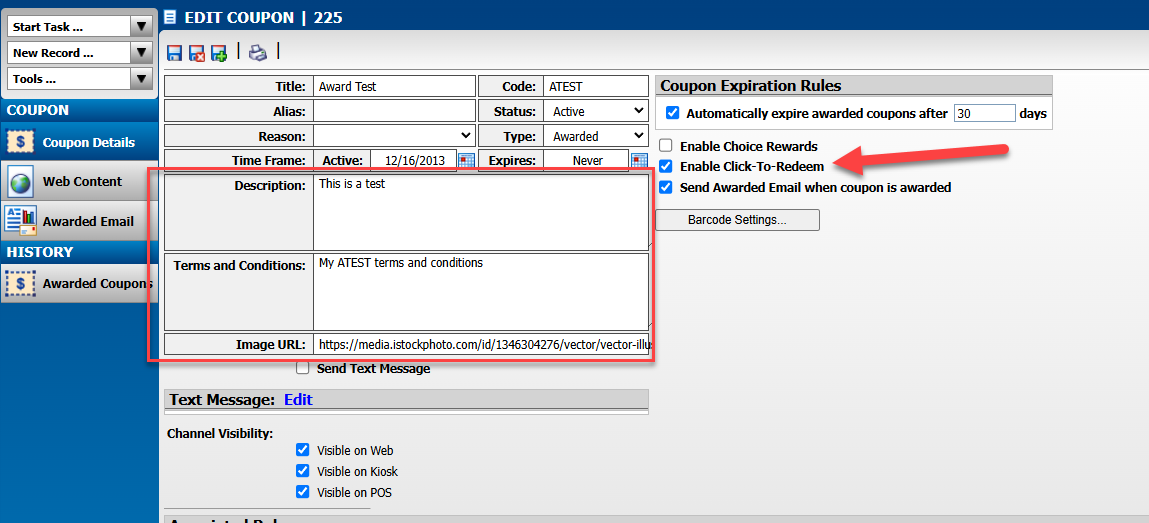Open calendar picker for Active date
Screen dimensions: 1149x523
(466, 160)
